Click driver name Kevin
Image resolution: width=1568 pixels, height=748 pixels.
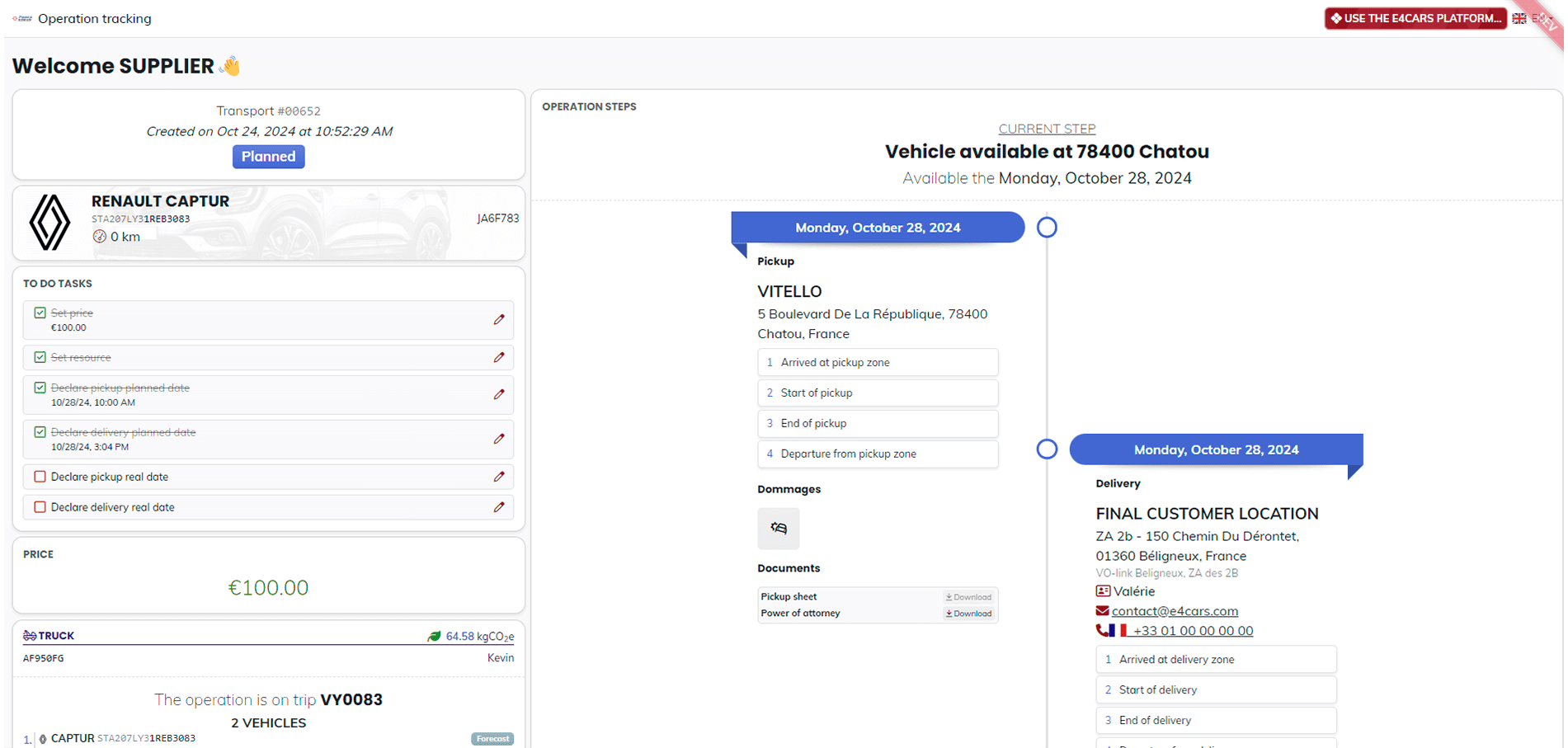coord(501,658)
